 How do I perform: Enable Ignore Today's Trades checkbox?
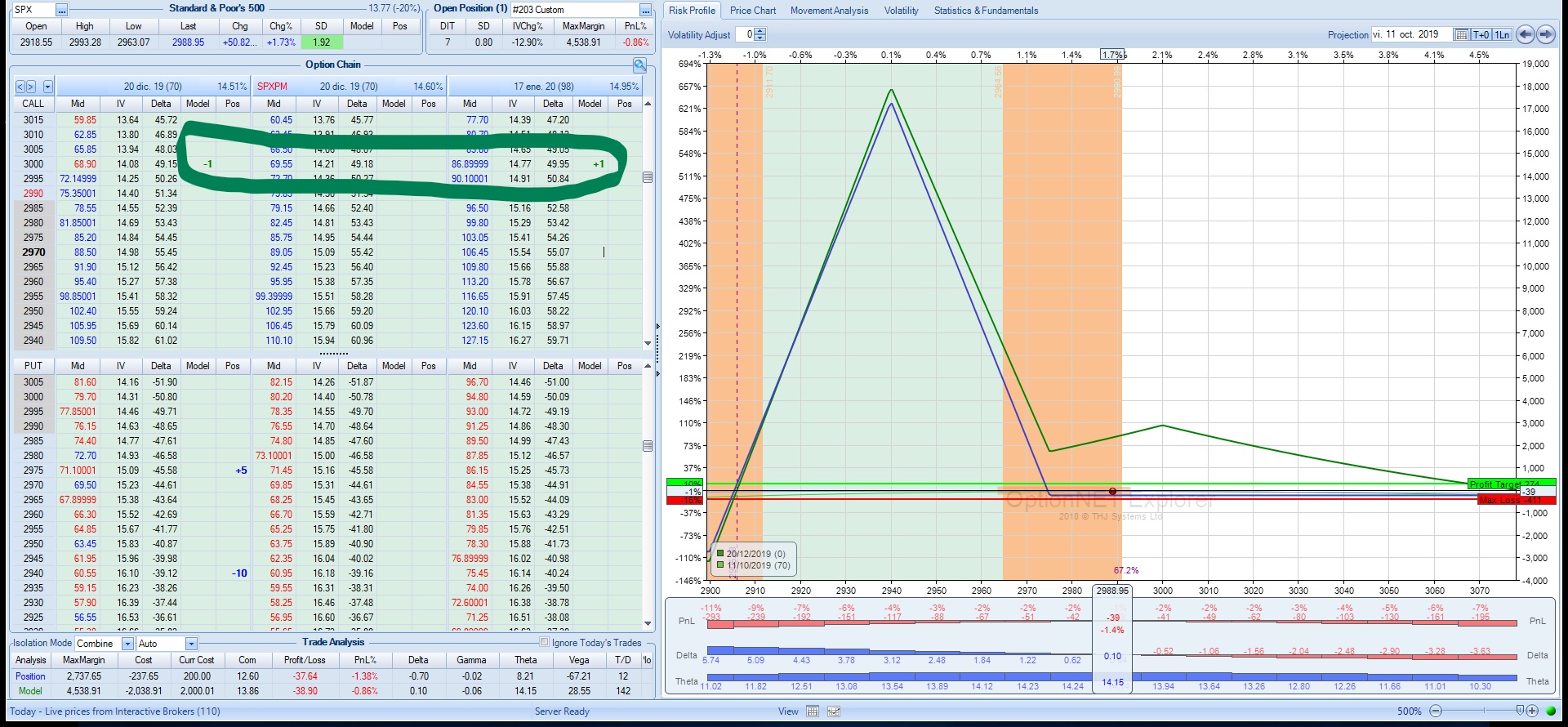[x=545, y=642]
